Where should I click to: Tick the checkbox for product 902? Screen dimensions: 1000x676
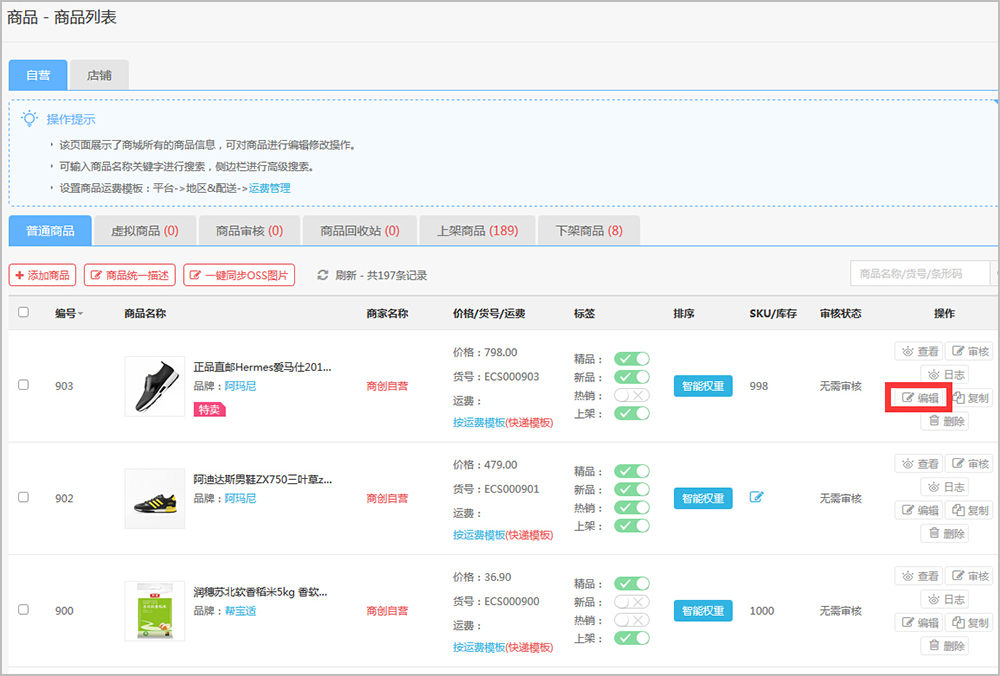coord(24,497)
